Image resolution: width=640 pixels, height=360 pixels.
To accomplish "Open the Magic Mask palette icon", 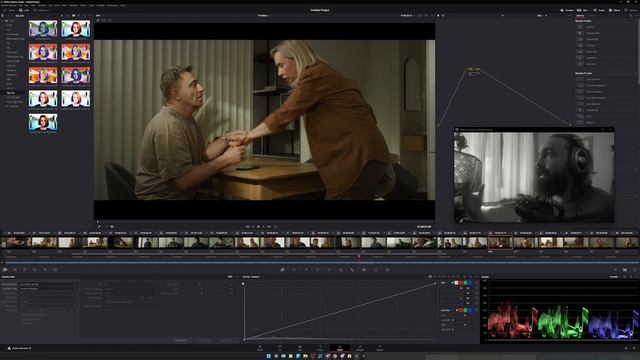I will pyautogui.click(x=341, y=269).
